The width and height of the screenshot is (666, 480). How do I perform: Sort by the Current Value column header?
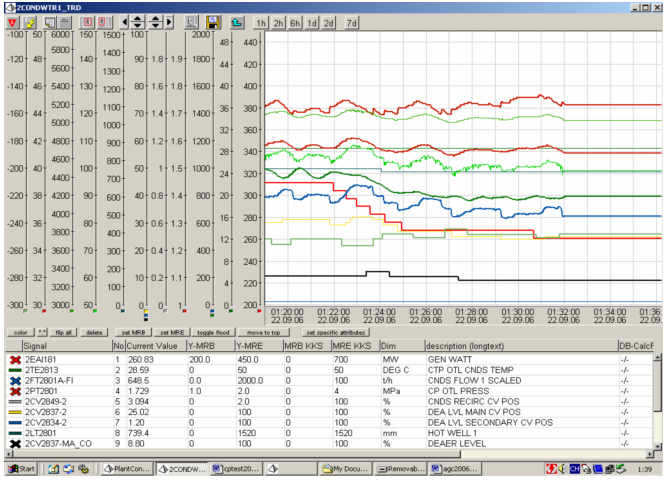154,345
